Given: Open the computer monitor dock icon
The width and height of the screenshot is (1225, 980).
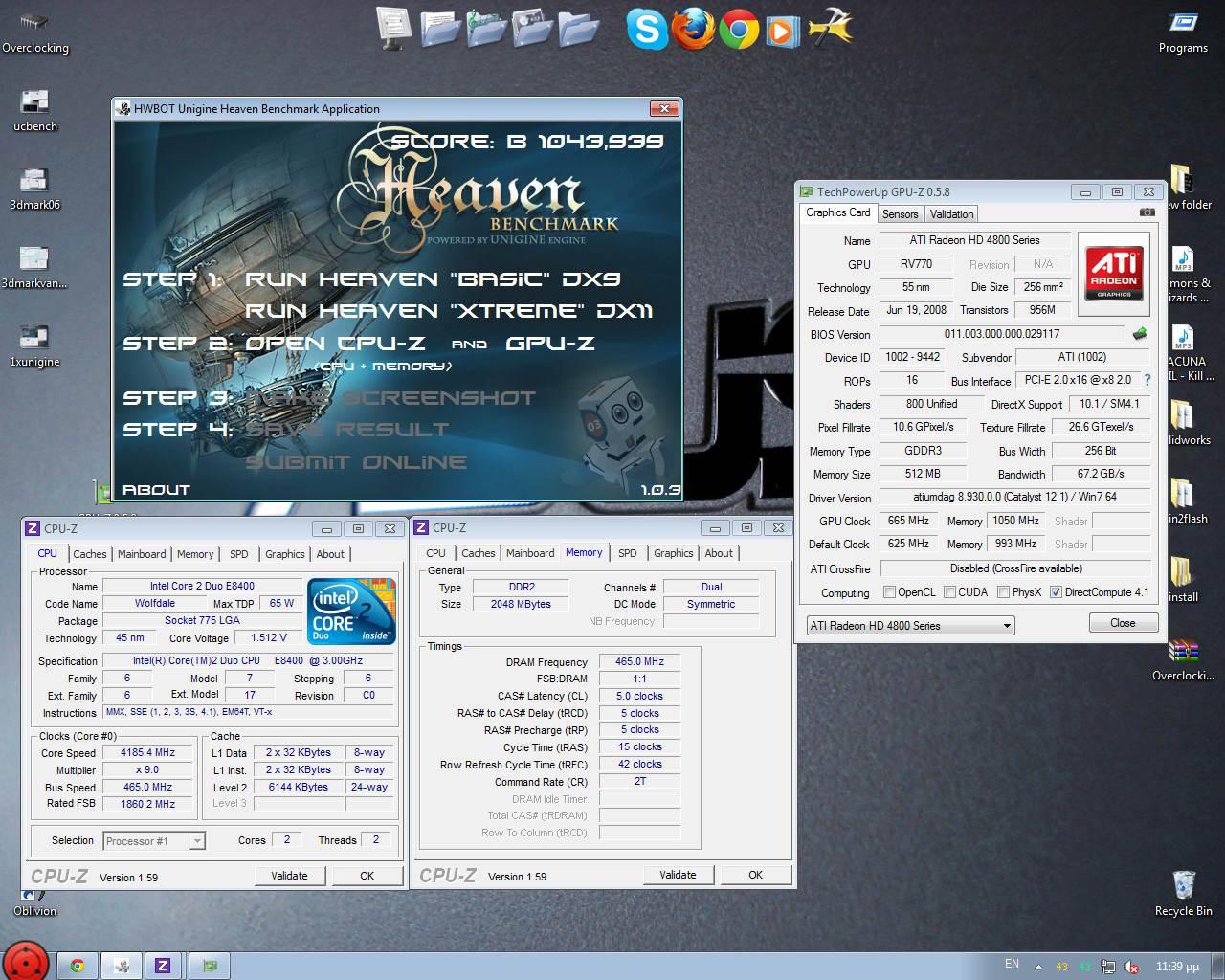Looking at the screenshot, I should (392, 29).
